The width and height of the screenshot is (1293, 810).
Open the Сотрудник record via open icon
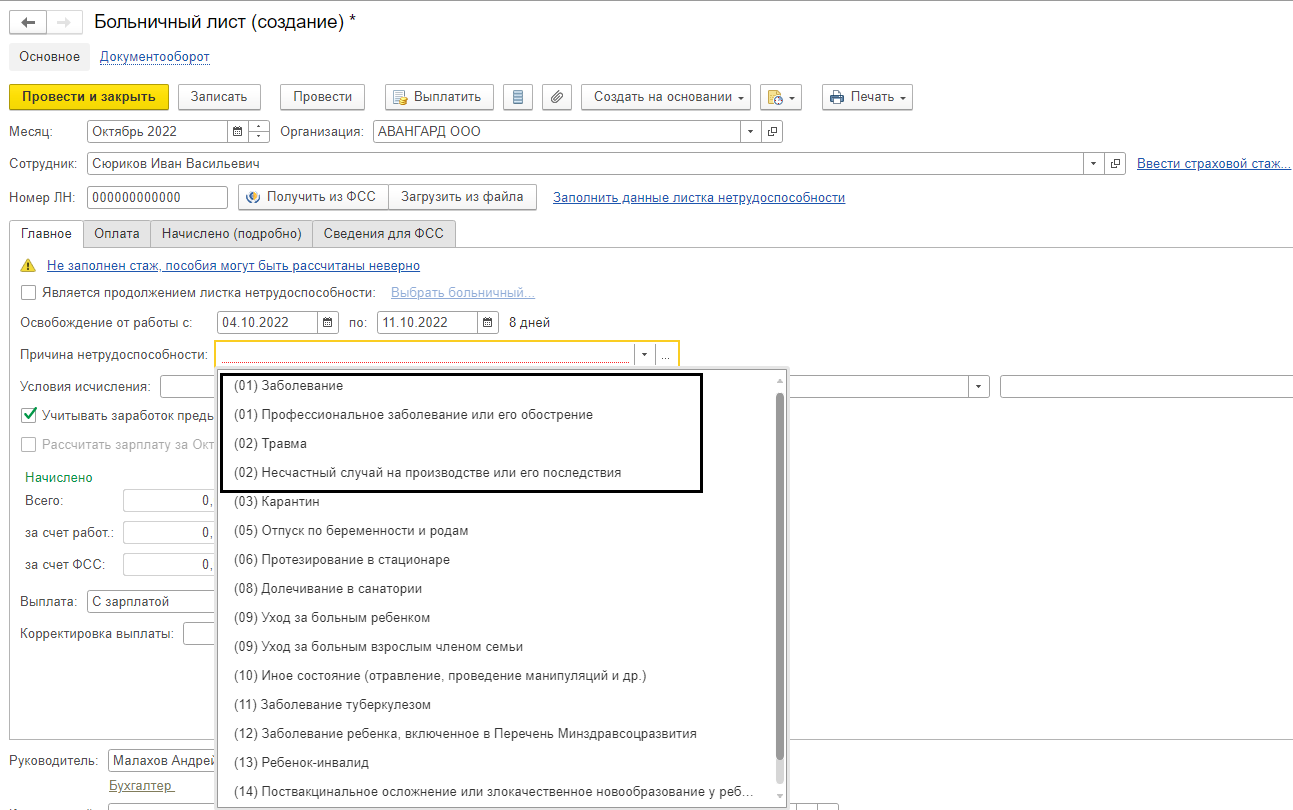1117,164
